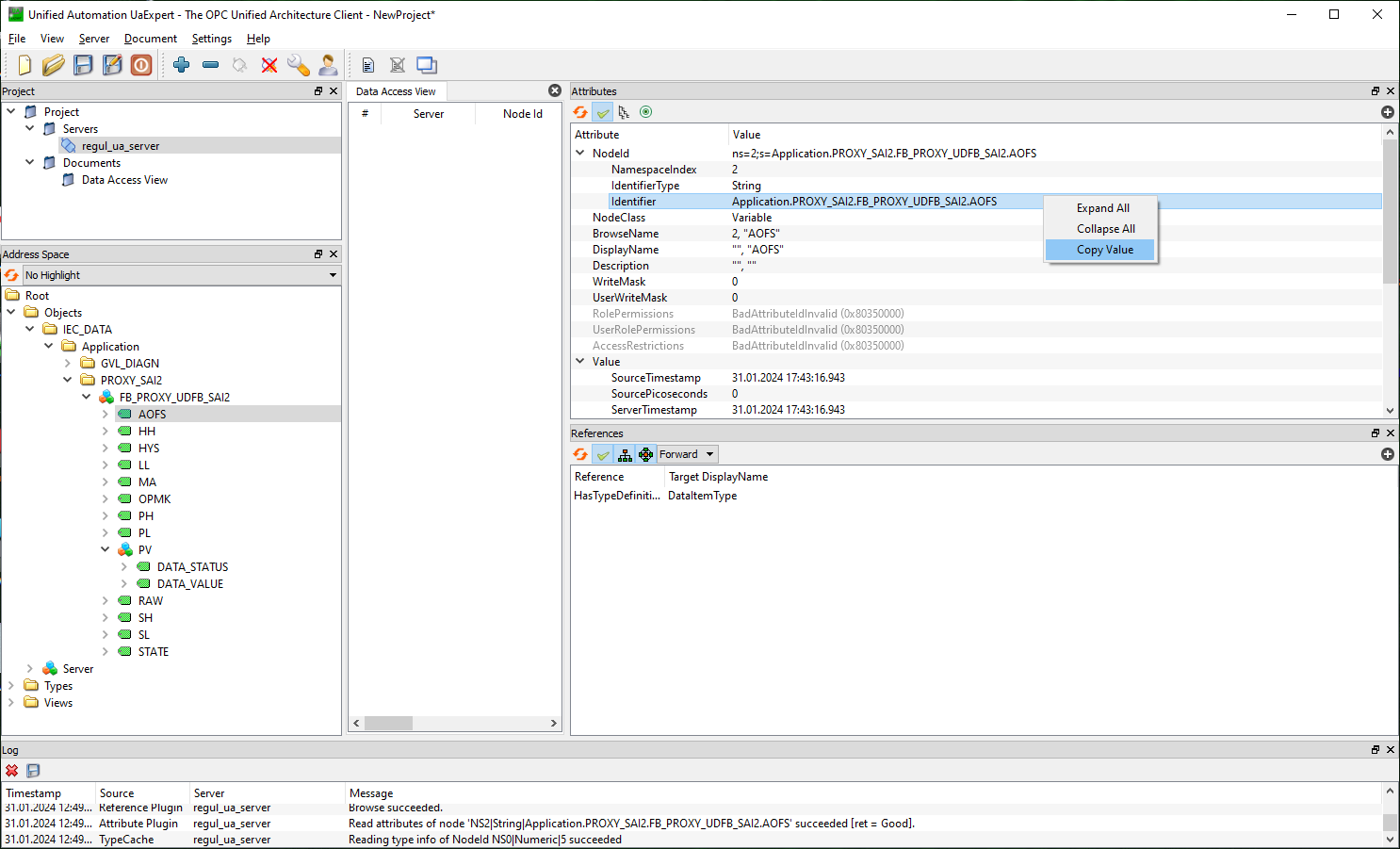Click the Save Project floppy disk icon
Image resolution: width=1400 pixels, height=849 pixels.
coord(84,65)
